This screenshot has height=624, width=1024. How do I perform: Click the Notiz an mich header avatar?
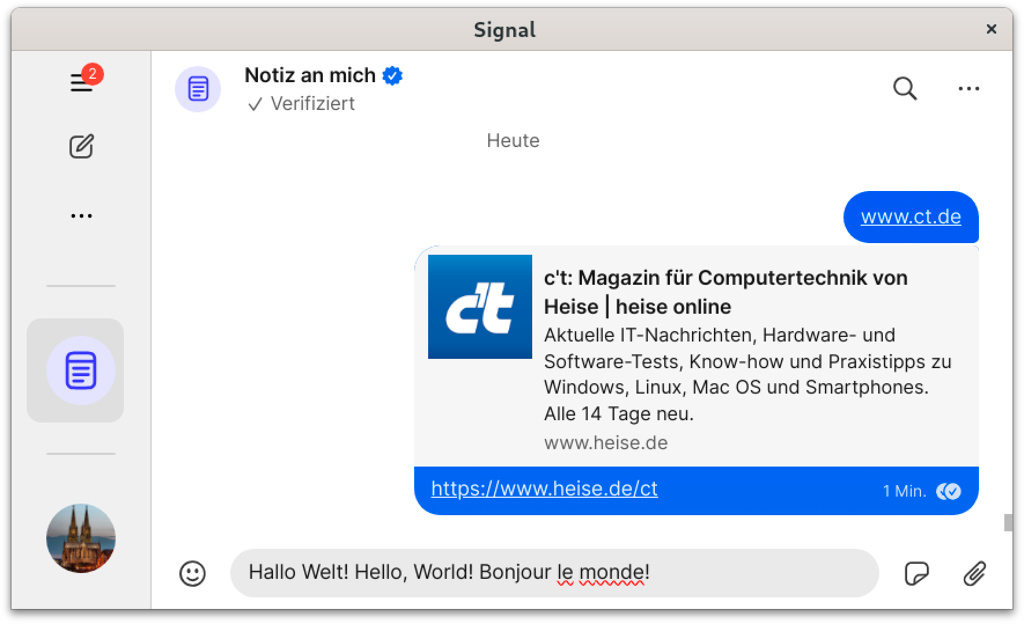[x=198, y=89]
